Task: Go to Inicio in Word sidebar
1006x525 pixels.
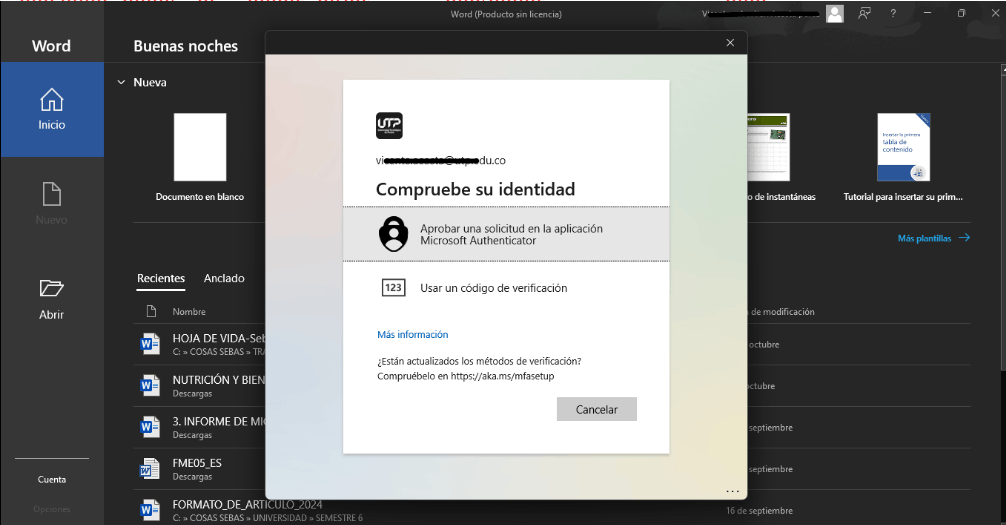Action: 52,109
